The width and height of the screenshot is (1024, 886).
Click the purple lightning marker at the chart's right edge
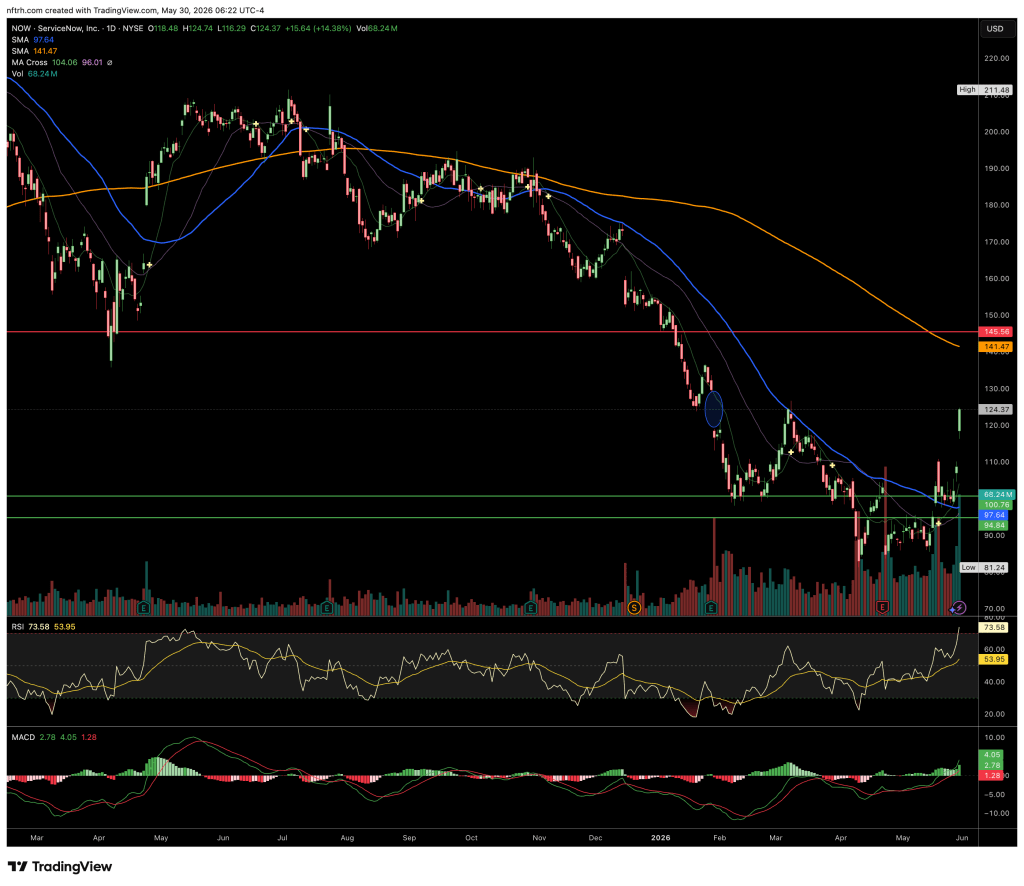[959, 608]
